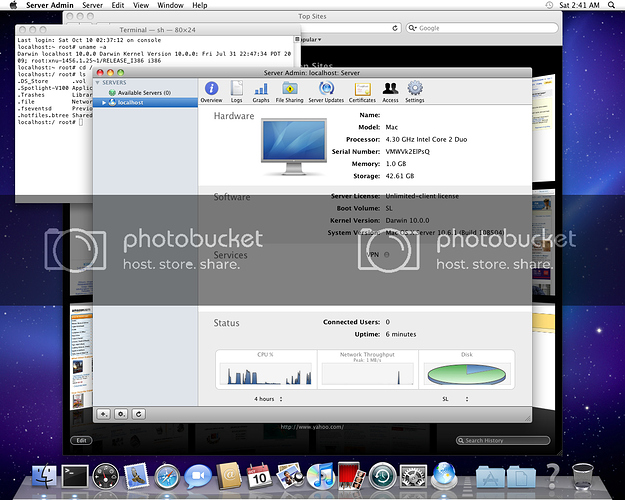Open the Settings gear in Server Admin toolbar
Viewport: 625px width, 500px height.
click(x=415, y=92)
